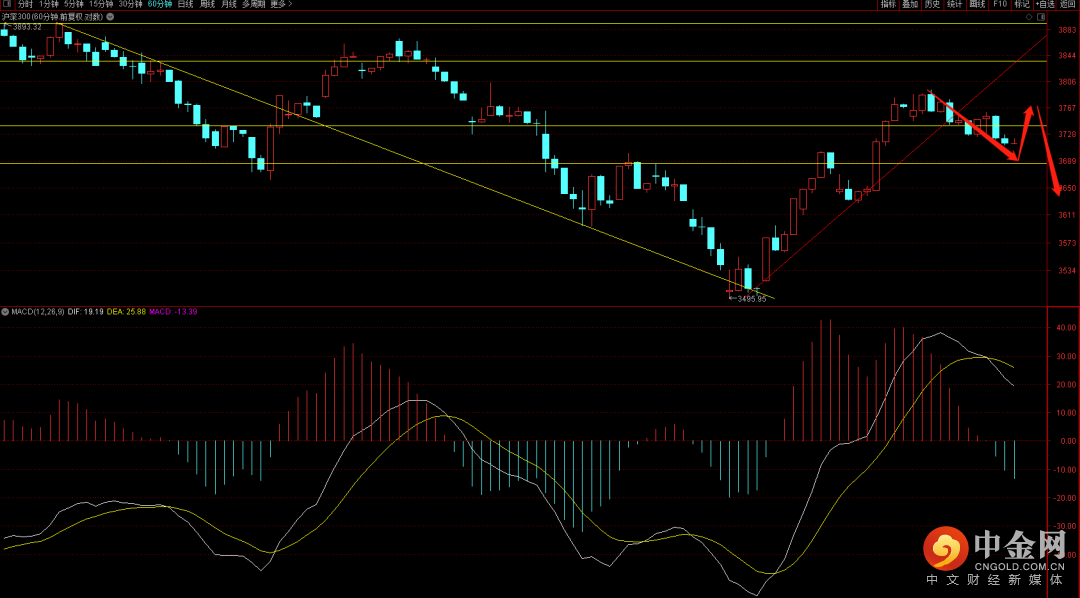Open the 指标 indicators button
The width and height of the screenshot is (1080, 598).
click(888, 4)
